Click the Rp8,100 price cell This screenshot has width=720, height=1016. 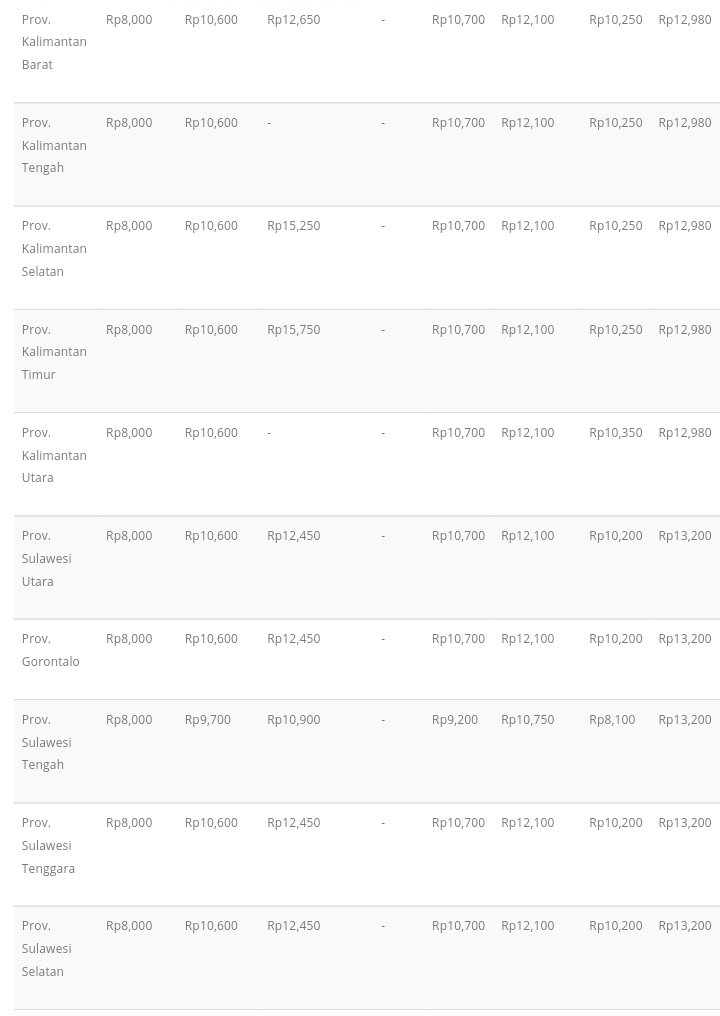click(x=611, y=720)
